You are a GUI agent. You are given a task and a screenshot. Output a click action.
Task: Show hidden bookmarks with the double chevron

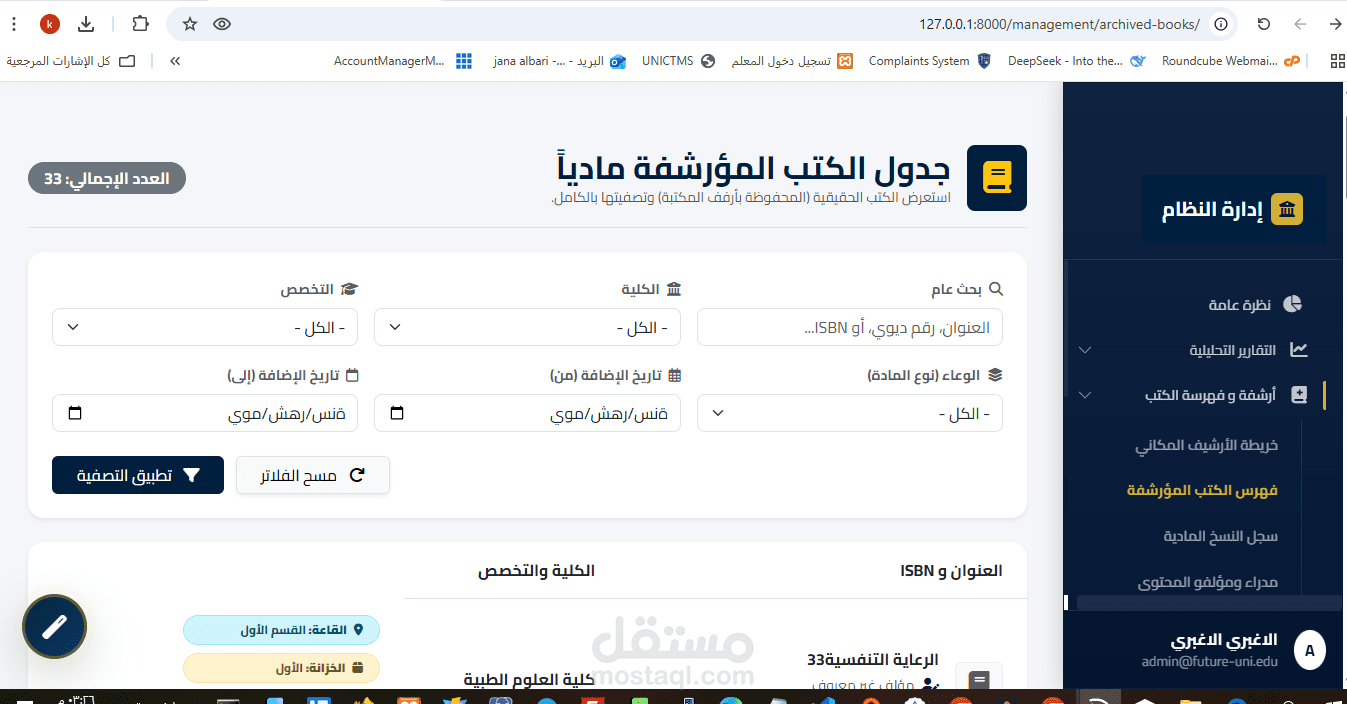(175, 61)
